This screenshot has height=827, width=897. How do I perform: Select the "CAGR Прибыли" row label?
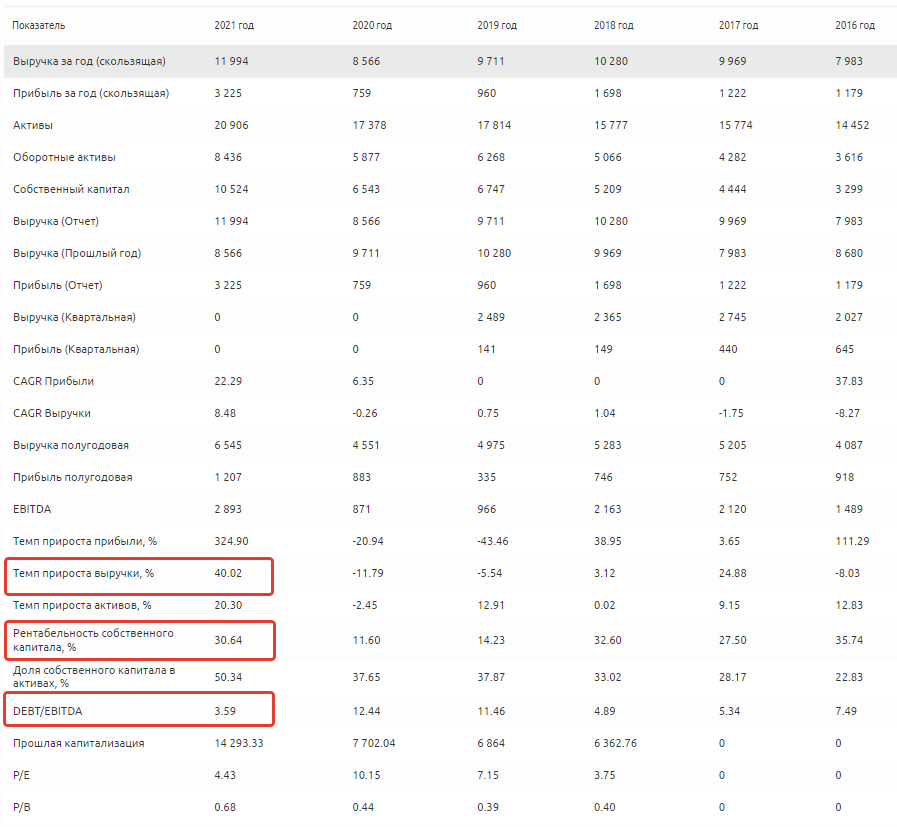click(53, 381)
